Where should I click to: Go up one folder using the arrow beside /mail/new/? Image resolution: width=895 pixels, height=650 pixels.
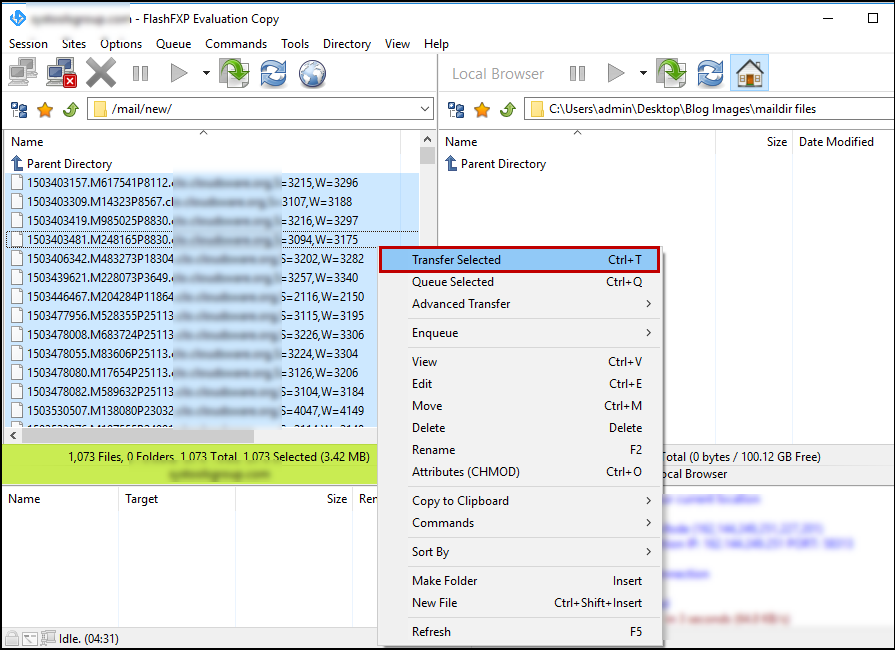(x=71, y=110)
